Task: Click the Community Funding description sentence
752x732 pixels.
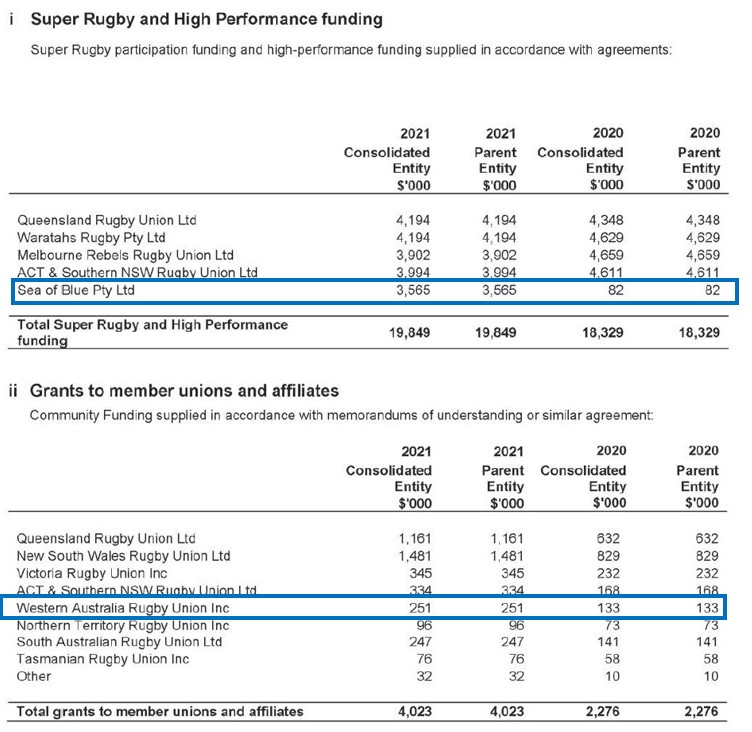Action: [x=341, y=415]
